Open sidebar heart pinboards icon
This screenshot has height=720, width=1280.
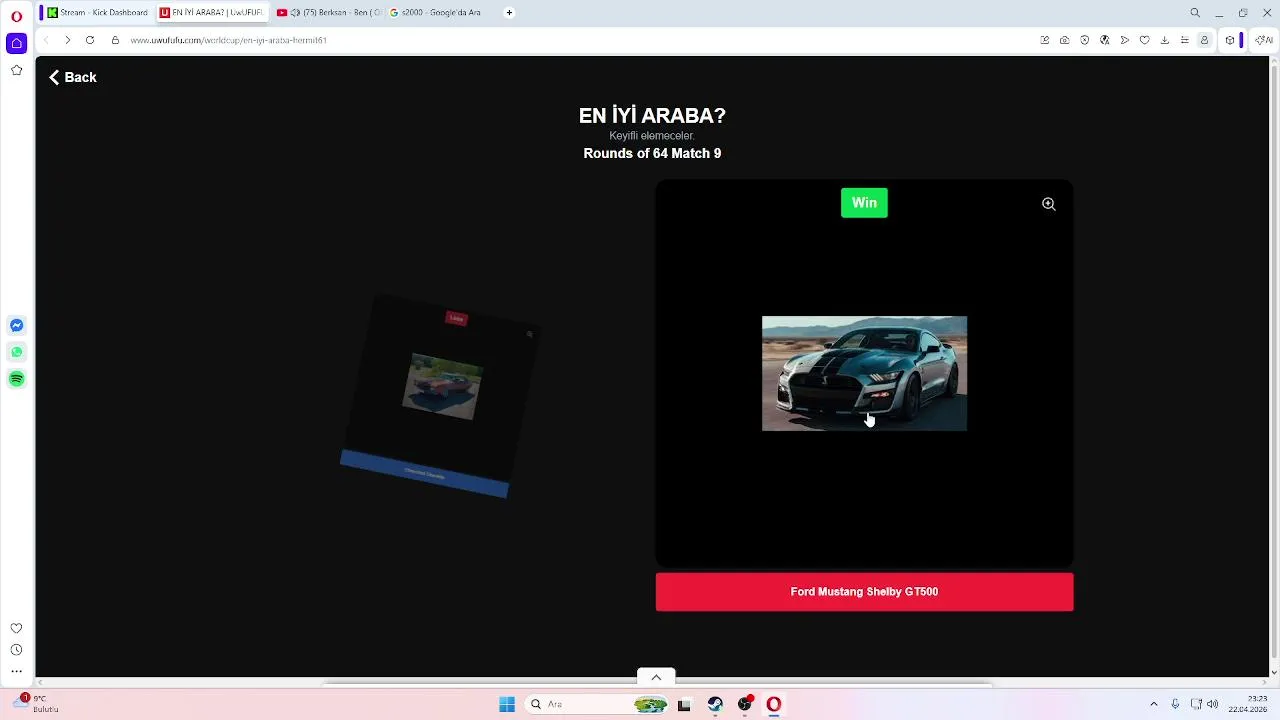click(x=16, y=628)
